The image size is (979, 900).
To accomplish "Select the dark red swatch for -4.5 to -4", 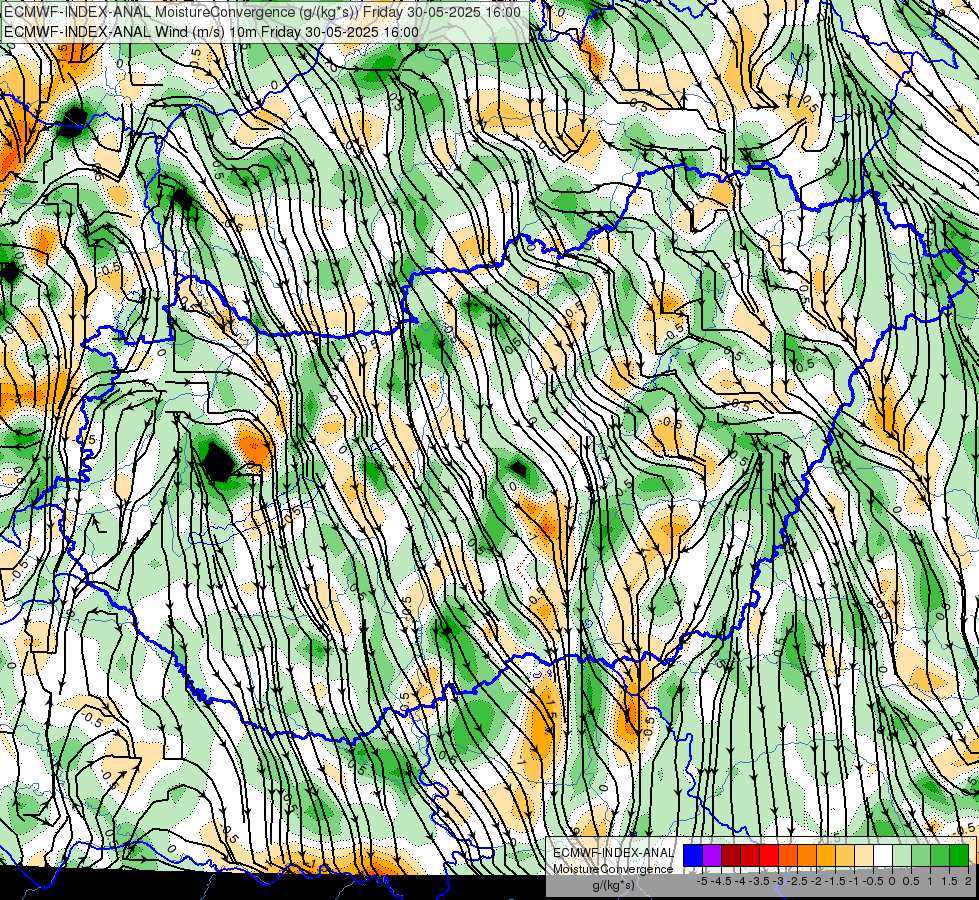I will click(731, 855).
